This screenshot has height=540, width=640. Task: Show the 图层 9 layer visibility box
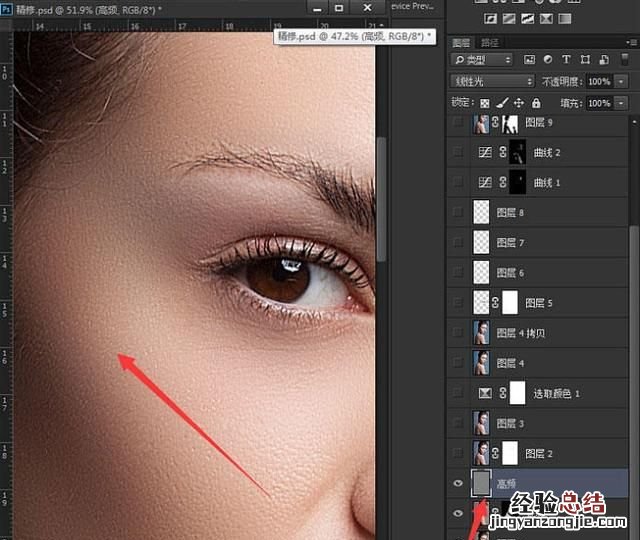[458, 124]
